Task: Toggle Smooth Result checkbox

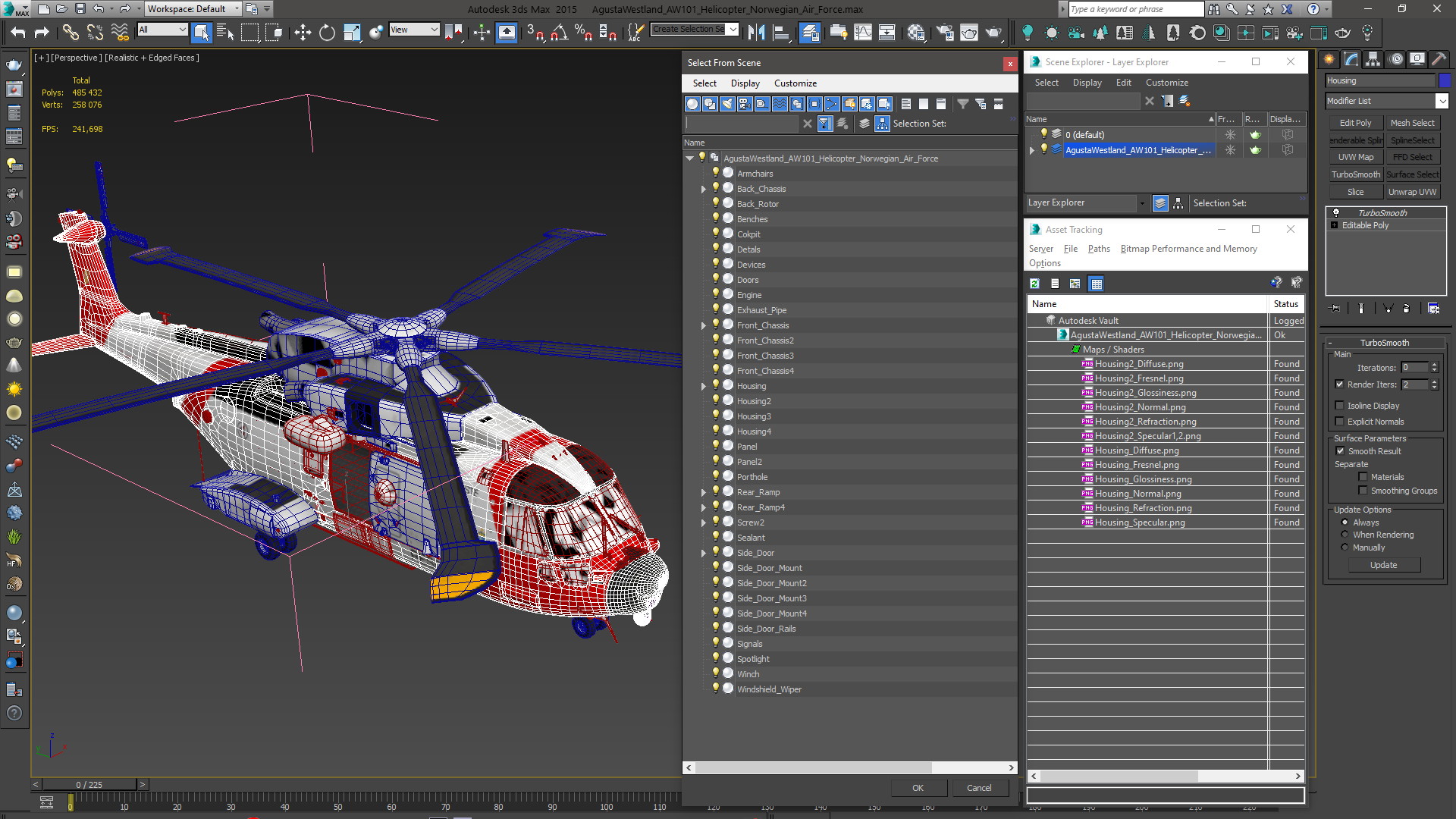Action: 1340,451
